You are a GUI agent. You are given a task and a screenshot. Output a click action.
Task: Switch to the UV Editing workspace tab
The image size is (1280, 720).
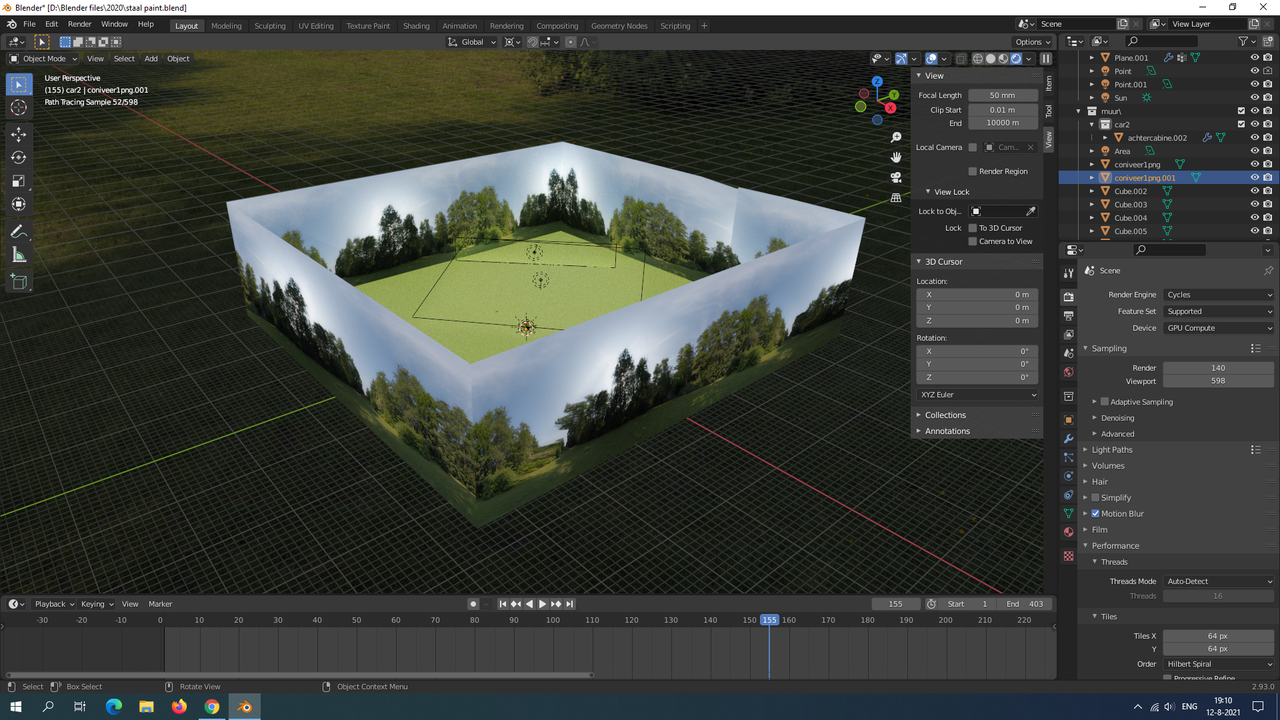pyautogui.click(x=316, y=26)
